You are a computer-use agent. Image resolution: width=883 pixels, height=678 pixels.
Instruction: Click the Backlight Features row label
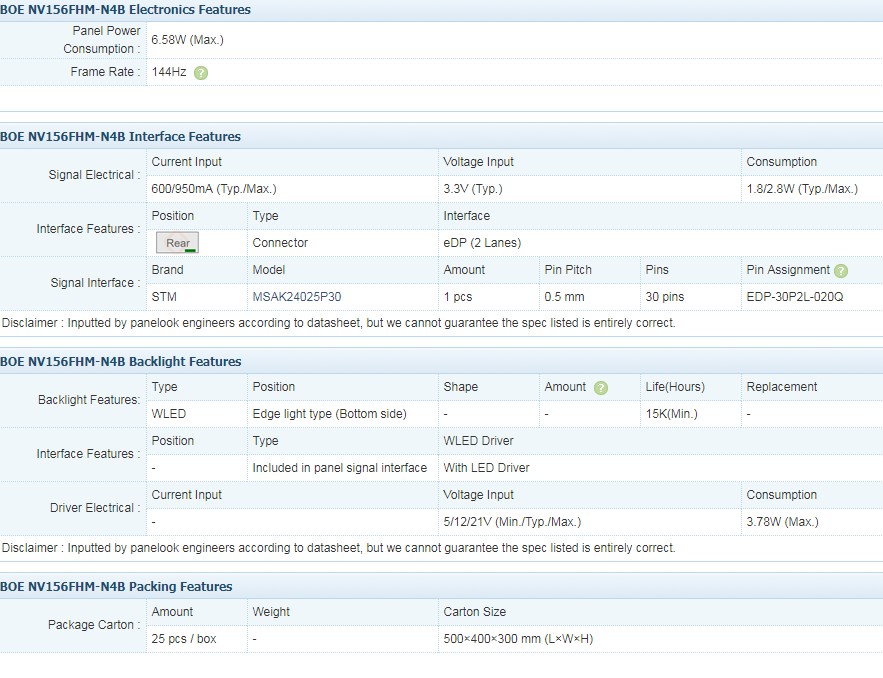(x=89, y=400)
